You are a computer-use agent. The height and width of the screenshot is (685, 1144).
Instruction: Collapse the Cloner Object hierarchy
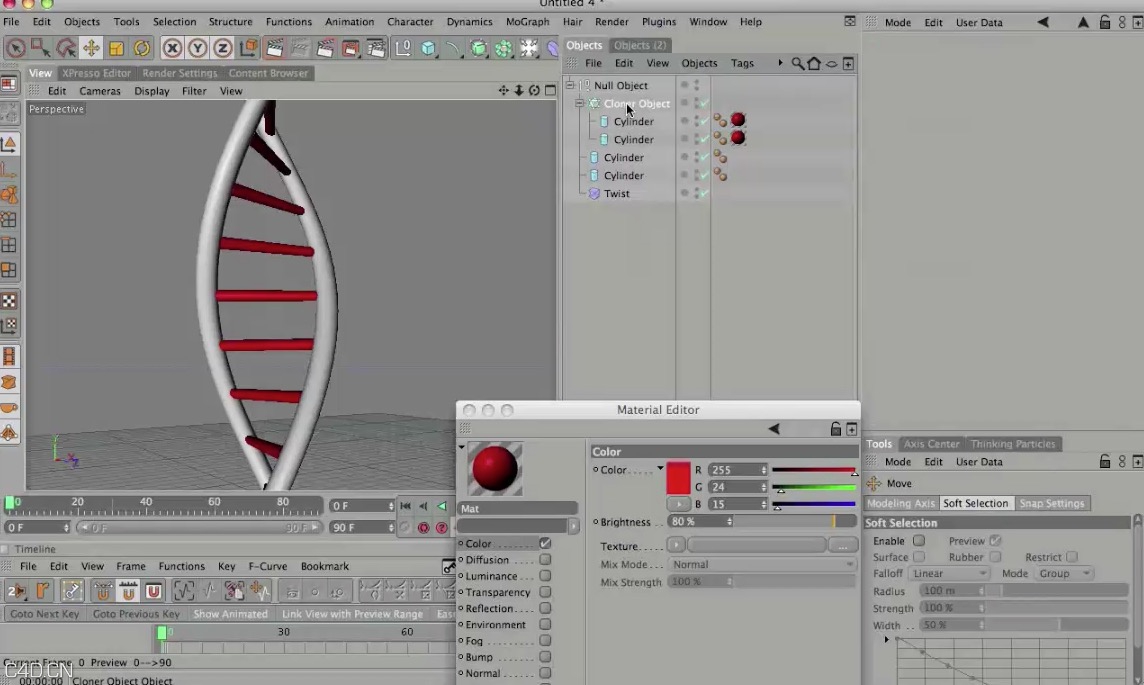(578, 103)
